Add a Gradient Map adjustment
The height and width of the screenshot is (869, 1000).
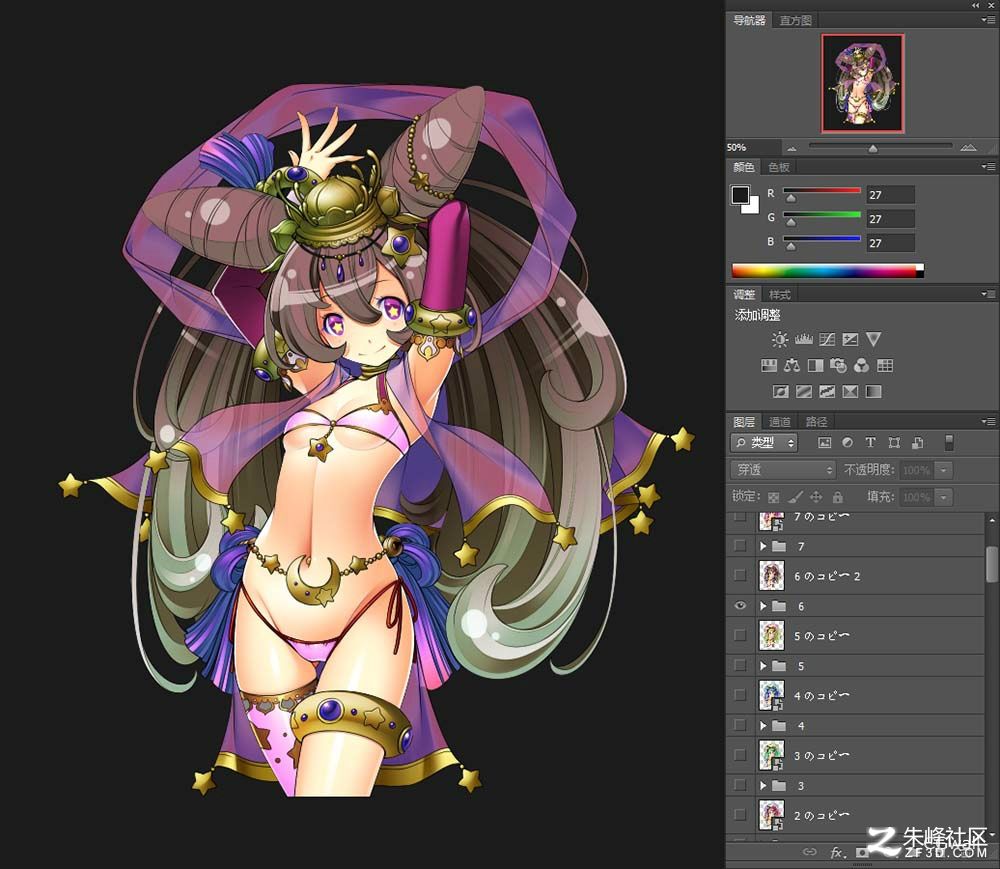pyautogui.click(x=873, y=391)
